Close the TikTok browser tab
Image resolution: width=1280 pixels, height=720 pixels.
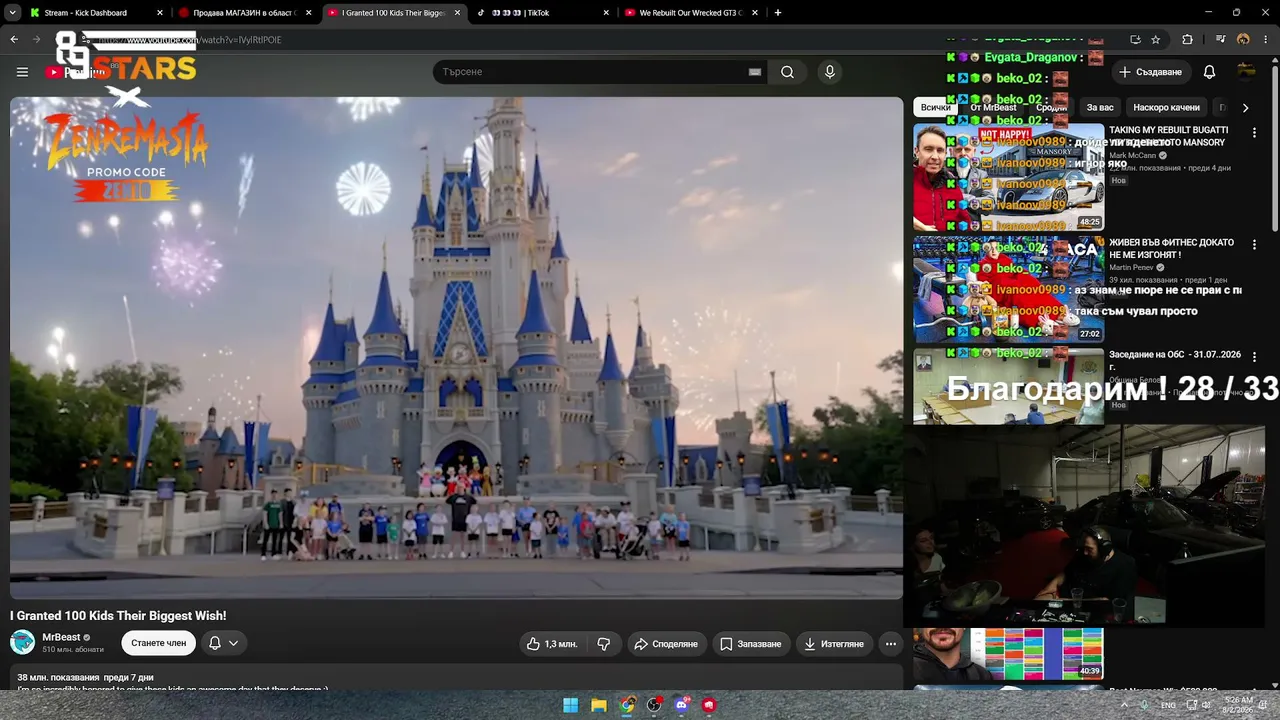pyautogui.click(x=606, y=13)
